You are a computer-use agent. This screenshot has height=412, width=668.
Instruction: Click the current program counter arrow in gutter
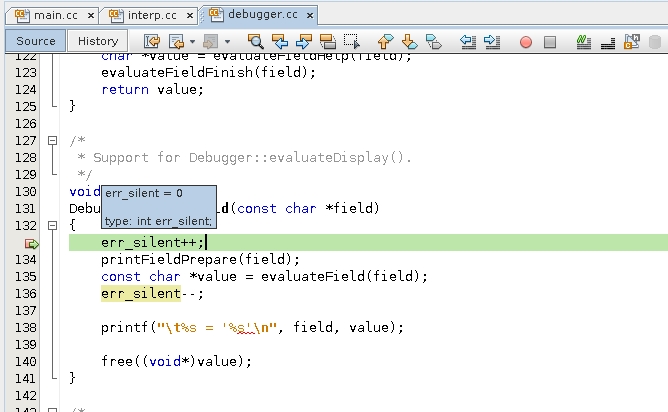click(x=32, y=244)
